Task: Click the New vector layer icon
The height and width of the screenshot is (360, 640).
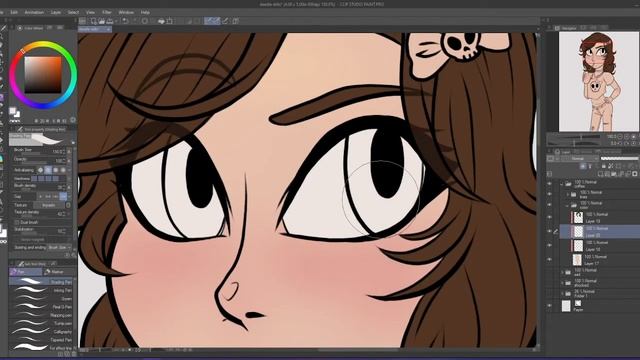Action: point(608,174)
